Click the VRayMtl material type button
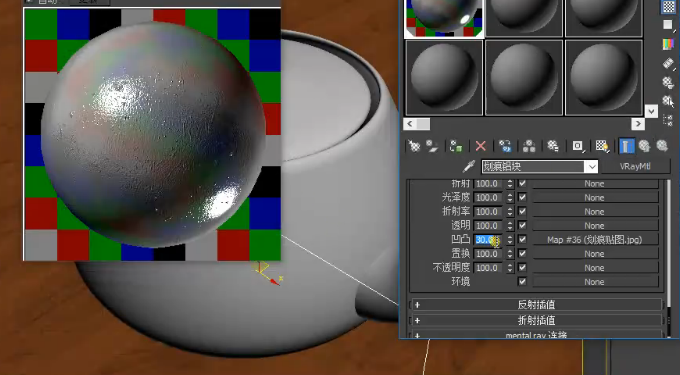 [x=635, y=166]
